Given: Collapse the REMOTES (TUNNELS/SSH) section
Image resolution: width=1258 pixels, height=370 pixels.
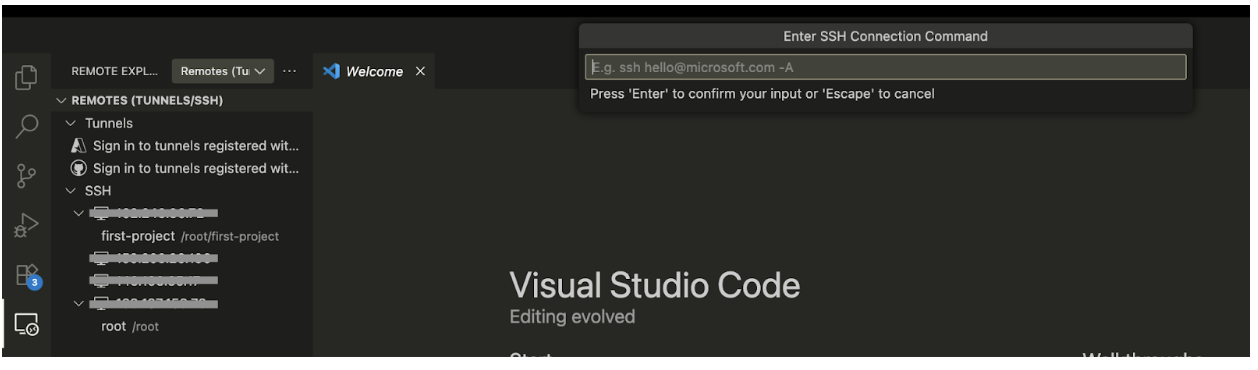Looking at the screenshot, I should [62, 100].
